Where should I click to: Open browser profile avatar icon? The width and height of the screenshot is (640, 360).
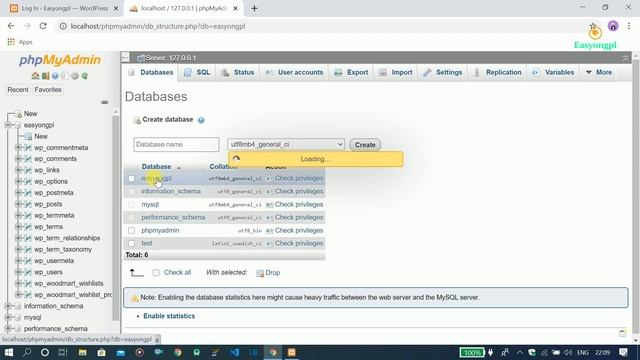[x=613, y=26]
